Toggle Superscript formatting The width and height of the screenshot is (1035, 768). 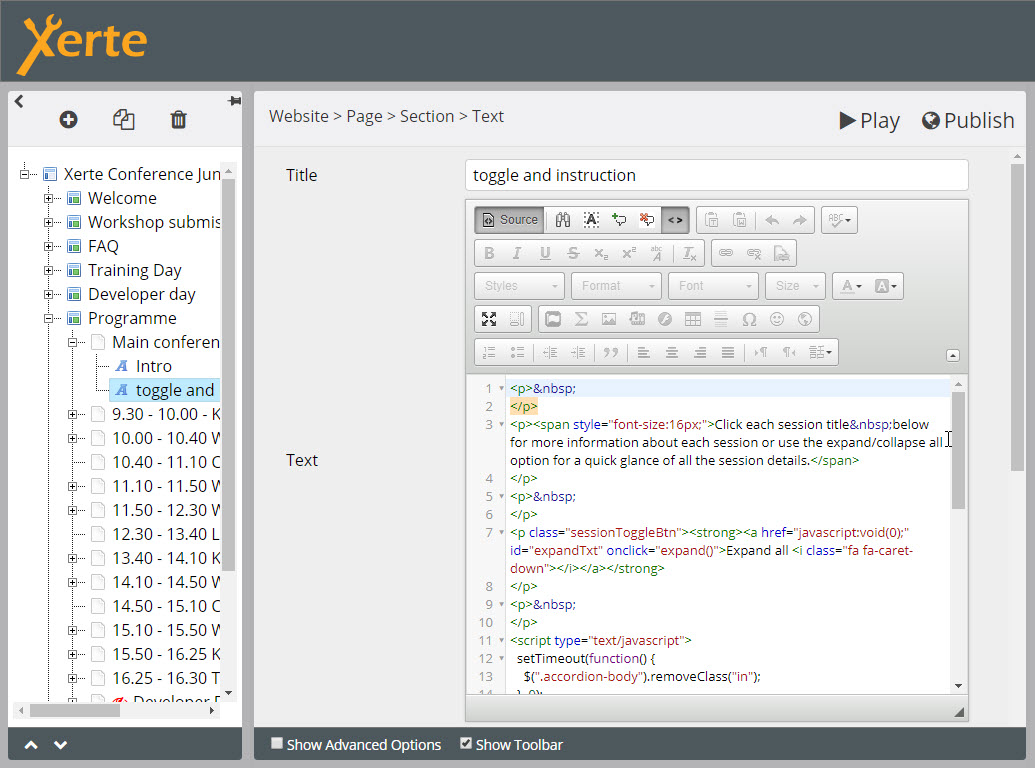click(629, 253)
